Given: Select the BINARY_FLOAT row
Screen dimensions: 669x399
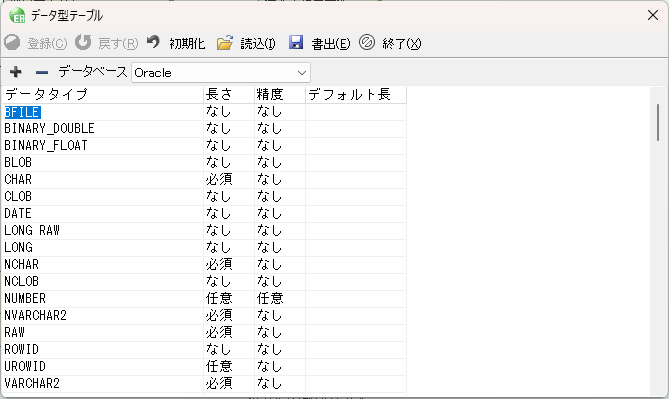Looking at the screenshot, I should (102, 146).
